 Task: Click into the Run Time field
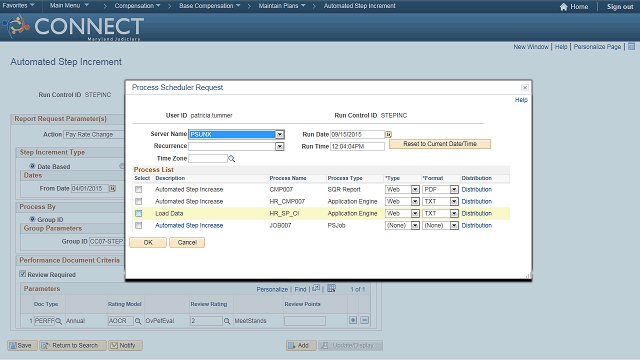pos(358,146)
